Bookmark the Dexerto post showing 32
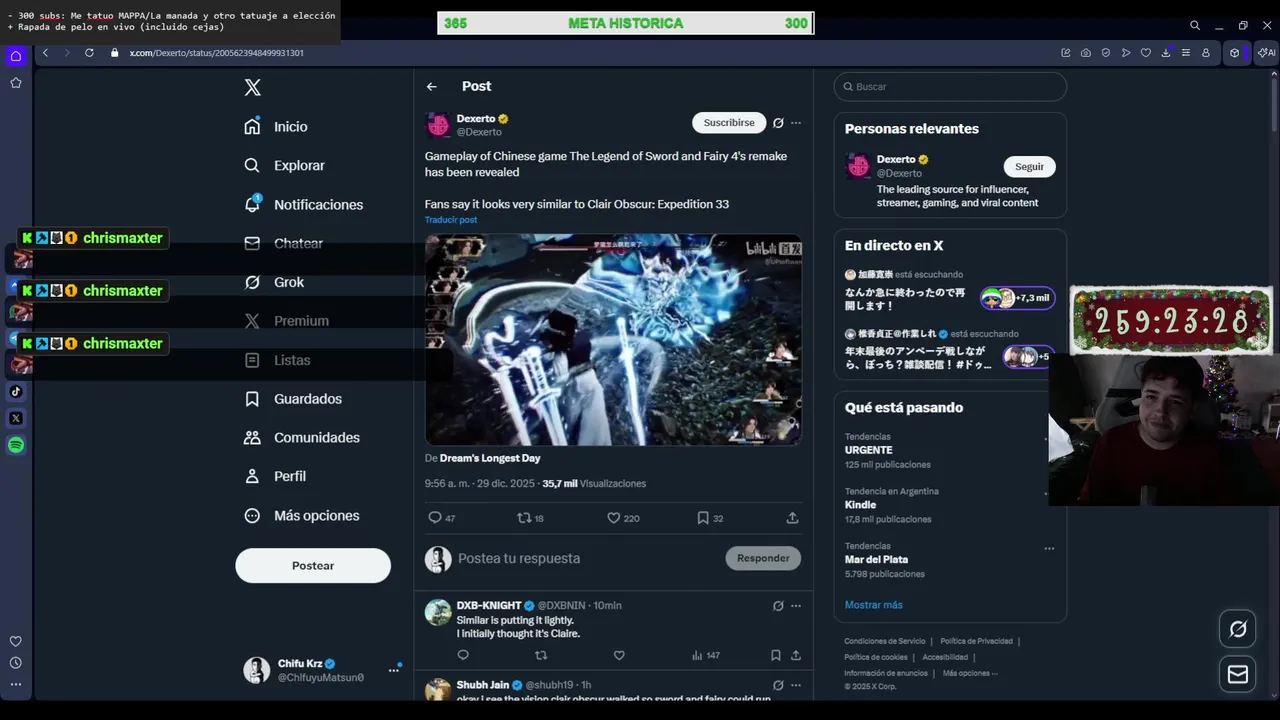The height and width of the screenshot is (720, 1280). click(710, 518)
